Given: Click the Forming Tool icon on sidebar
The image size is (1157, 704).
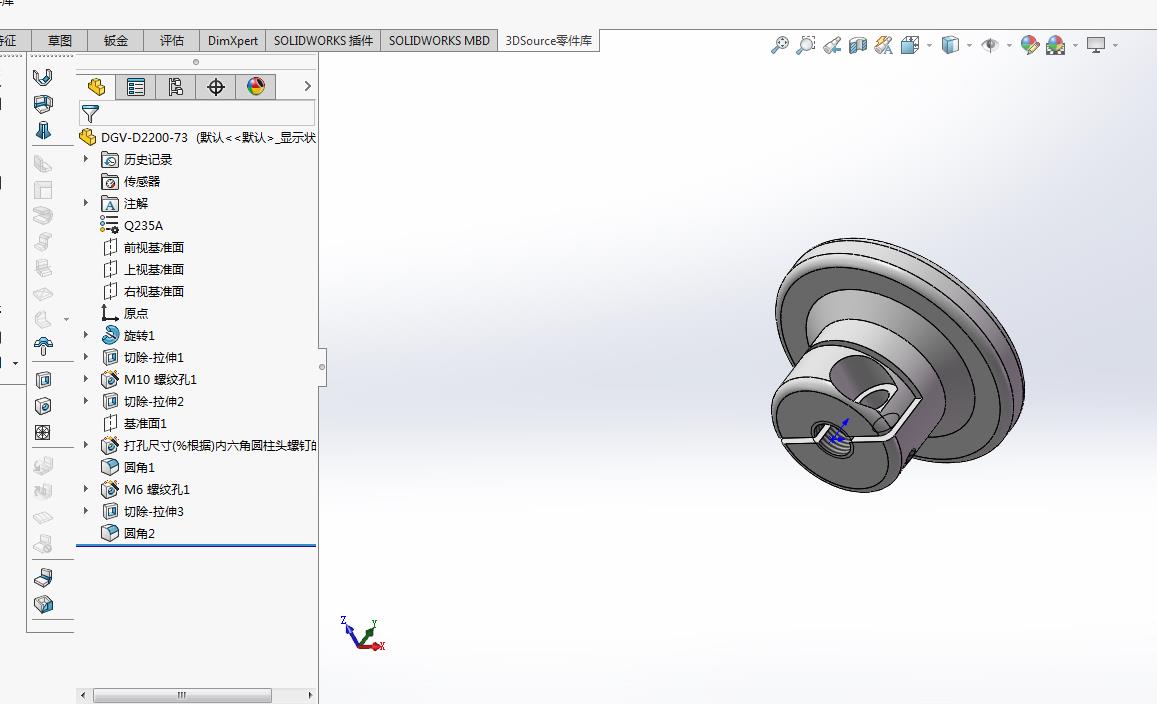Looking at the screenshot, I should coord(43,345).
